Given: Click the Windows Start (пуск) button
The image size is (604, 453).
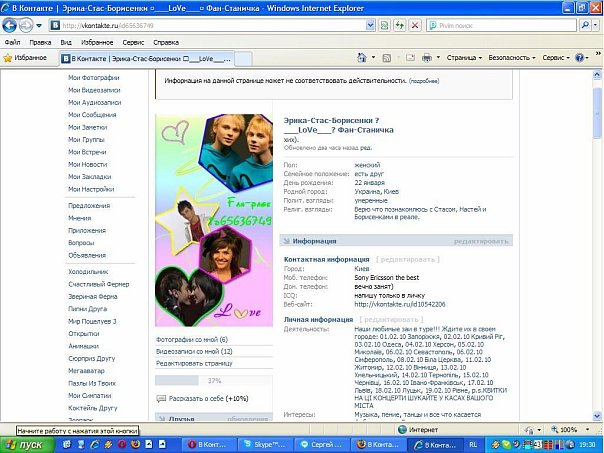Looking at the screenshot, I should 27,443.
